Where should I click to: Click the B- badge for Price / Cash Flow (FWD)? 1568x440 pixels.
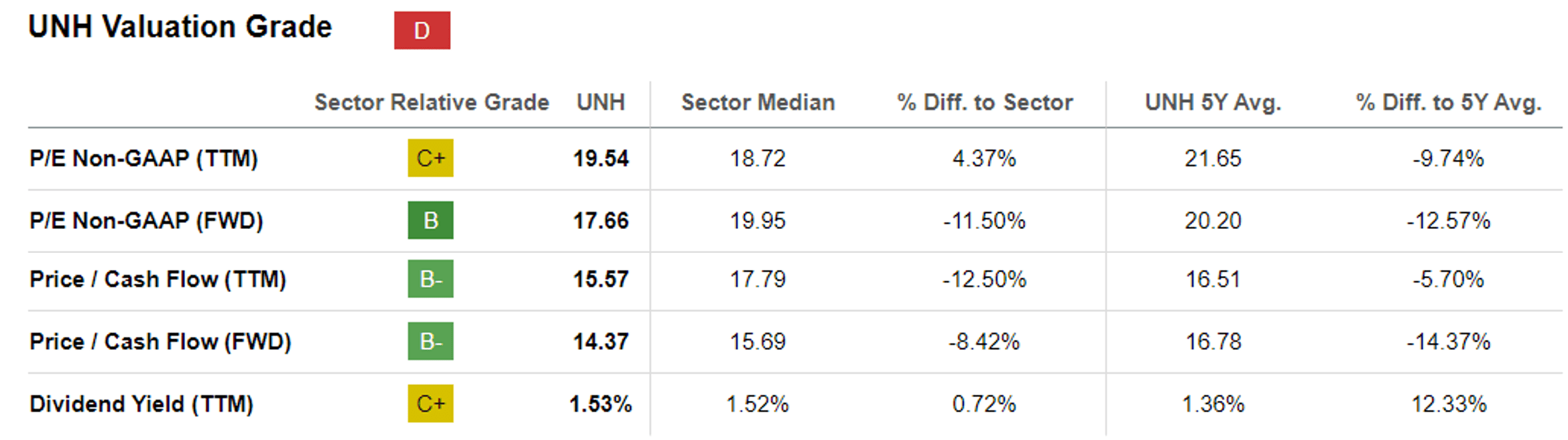430,341
